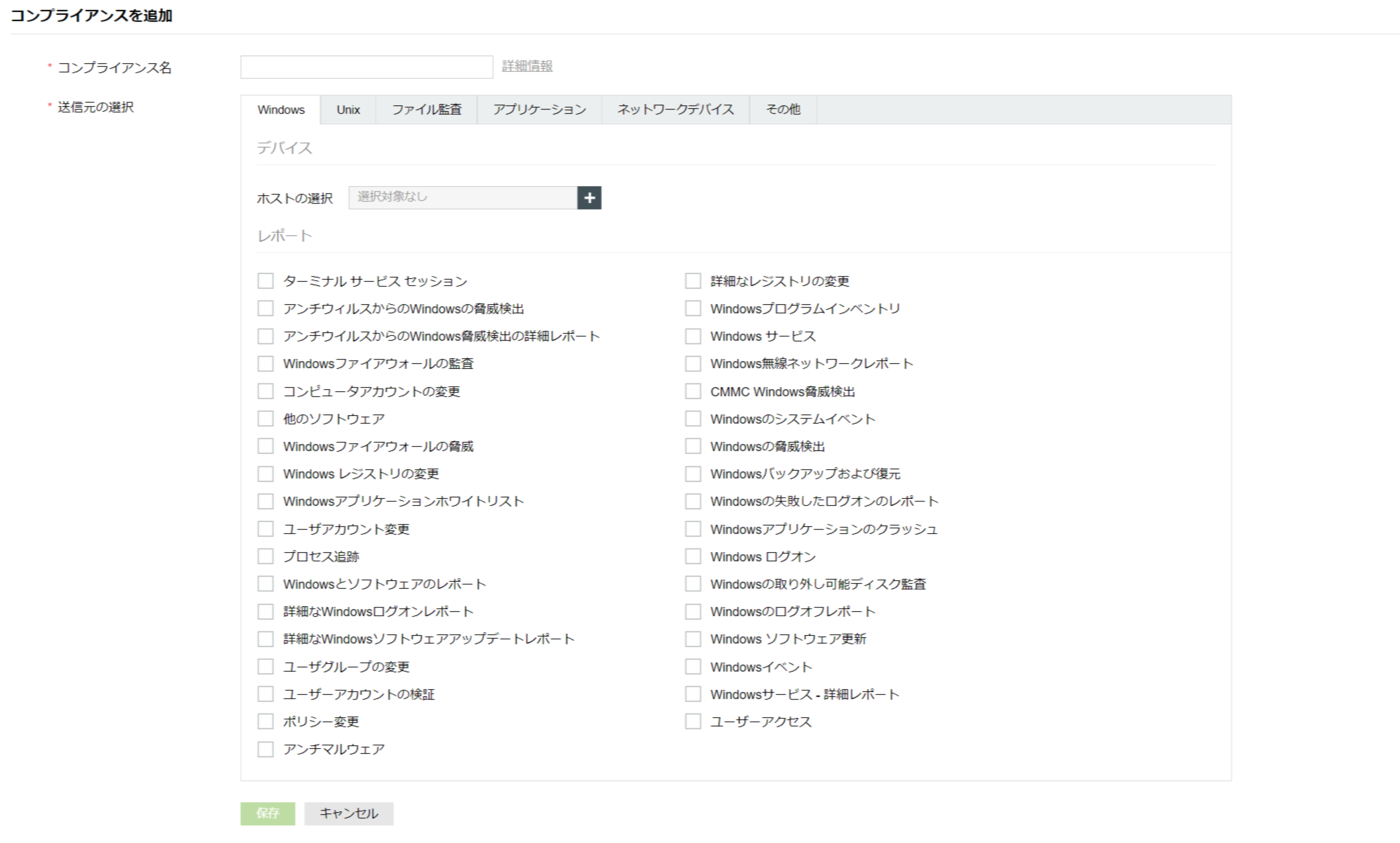This screenshot has height=843, width=1400.
Task: Click the plus icon to add hosts
Action: pyautogui.click(x=589, y=198)
